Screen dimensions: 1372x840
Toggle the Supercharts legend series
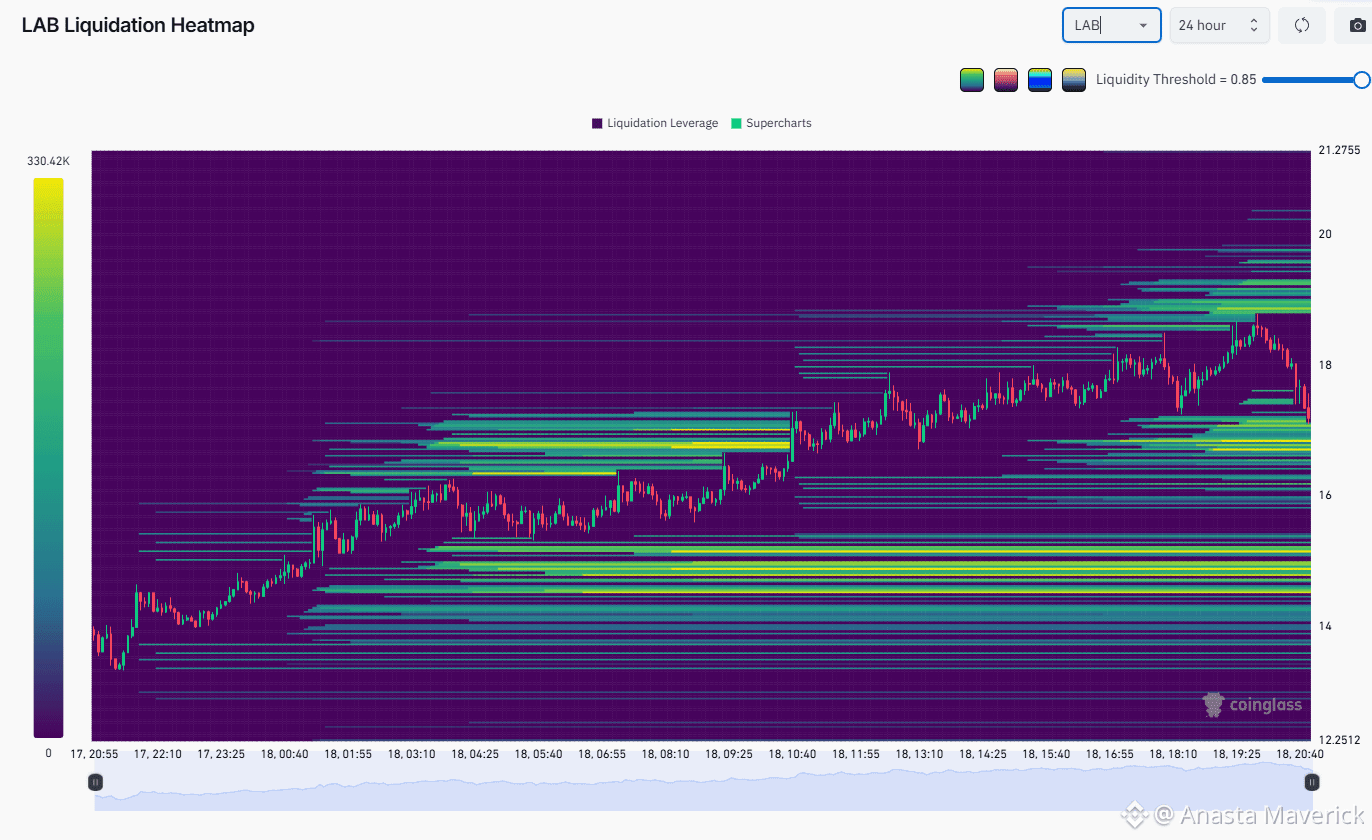pos(771,123)
